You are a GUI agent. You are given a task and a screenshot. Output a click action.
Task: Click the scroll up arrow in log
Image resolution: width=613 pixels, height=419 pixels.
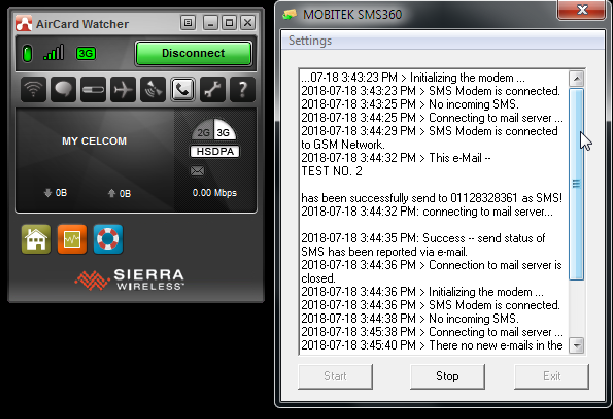tap(576, 78)
